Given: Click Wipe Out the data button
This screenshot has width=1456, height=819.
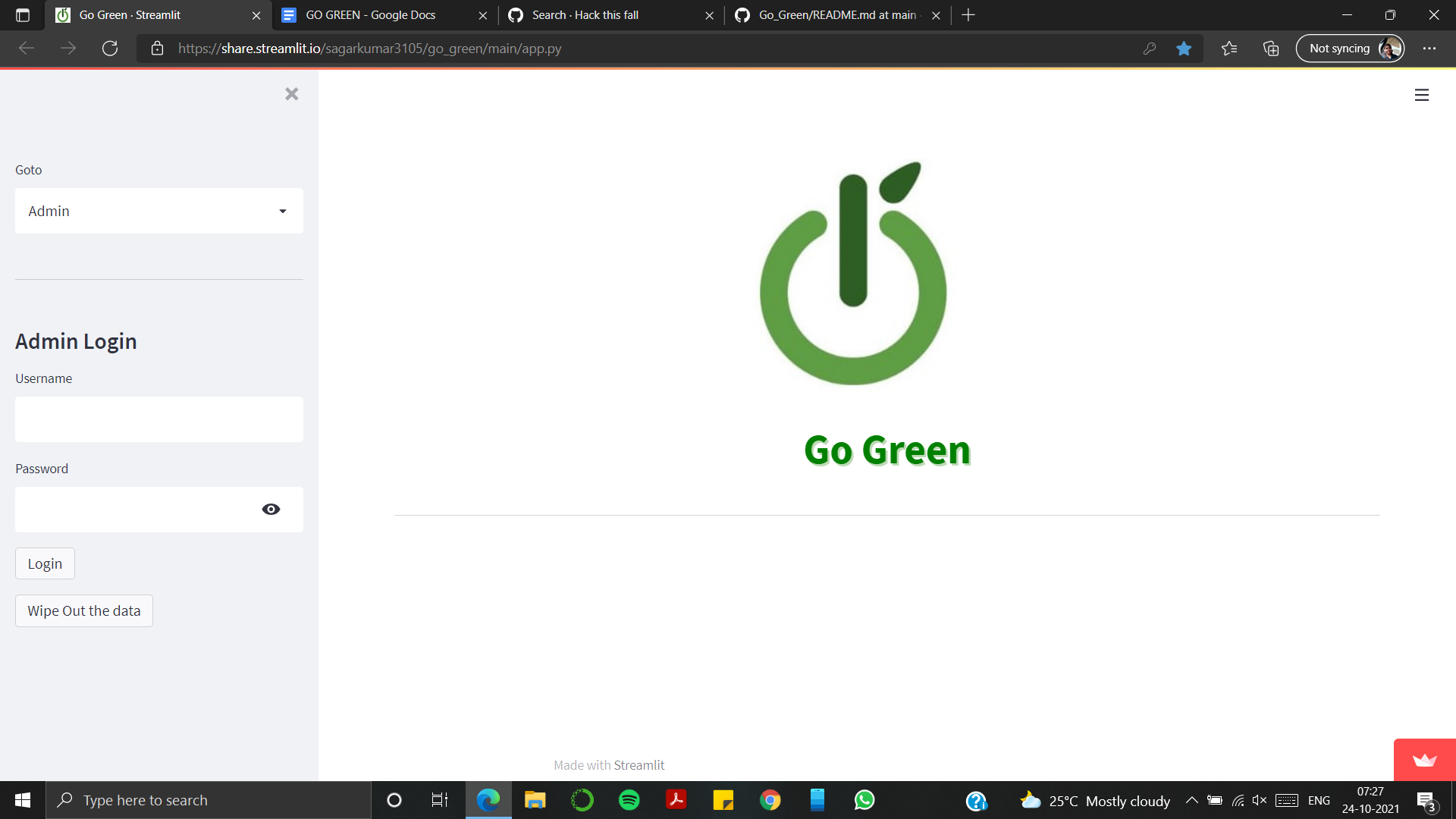Looking at the screenshot, I should [84, 611].
